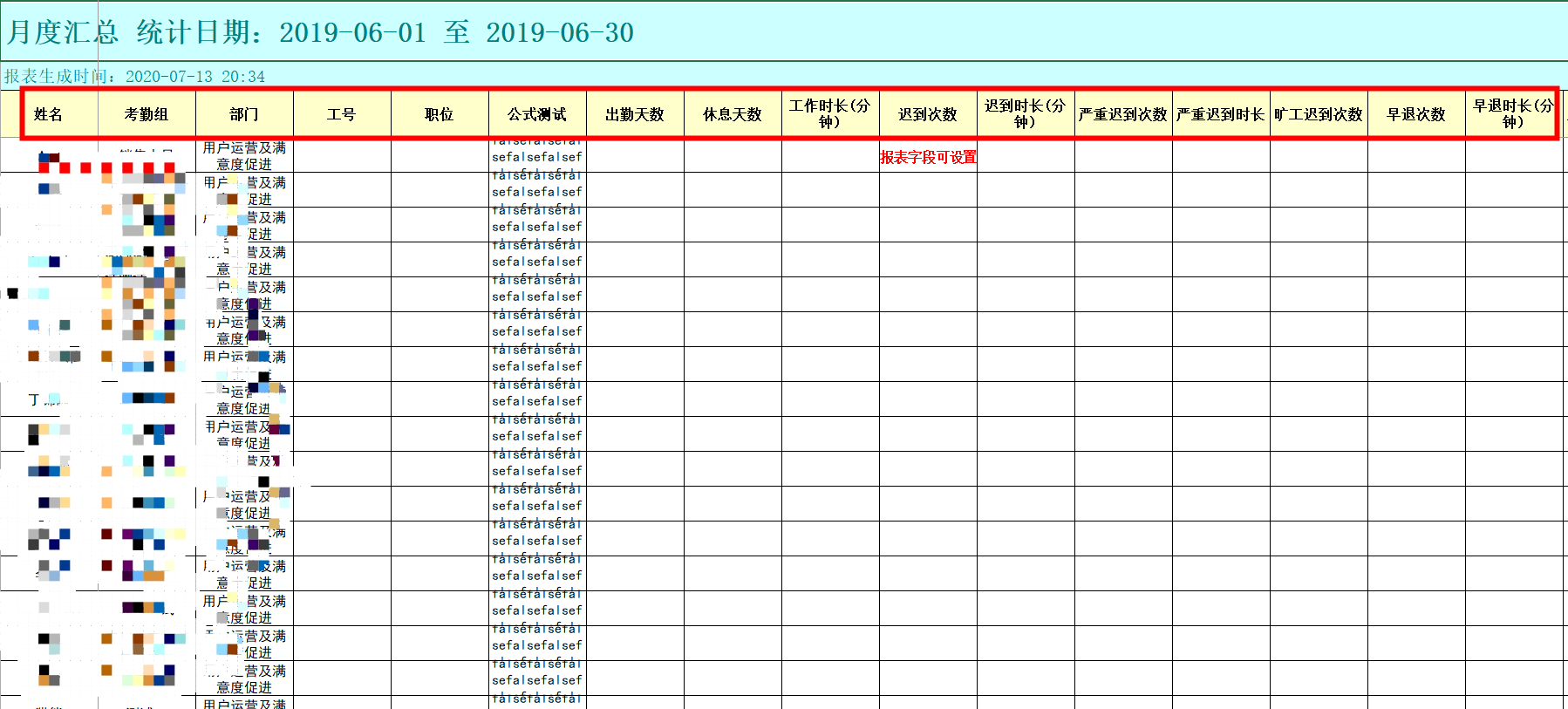
Task: Click the 严重迟到次数 header cell
Action: tap(1123, 114)
